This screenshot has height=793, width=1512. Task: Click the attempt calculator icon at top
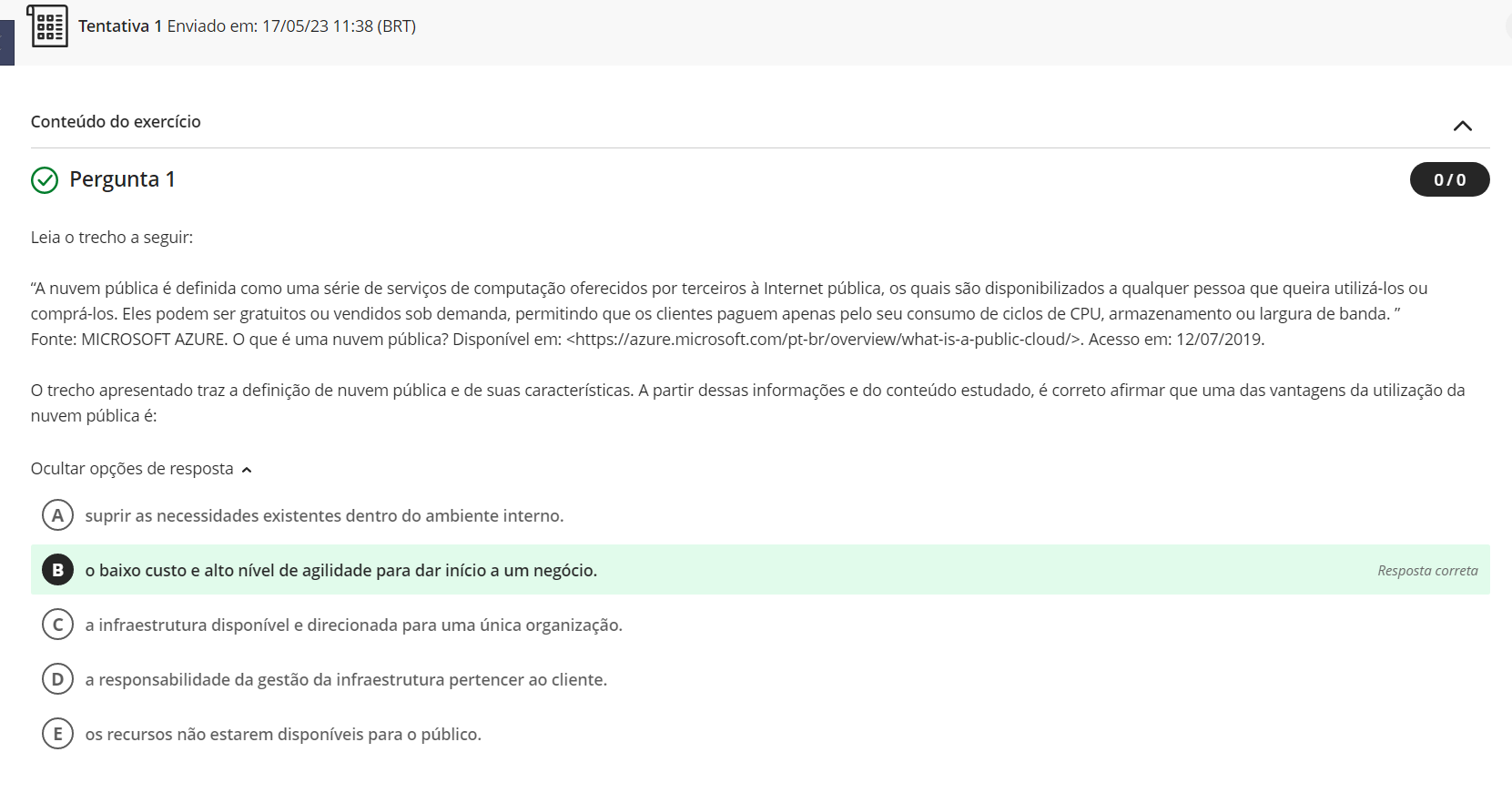click(x=47, y=25)
